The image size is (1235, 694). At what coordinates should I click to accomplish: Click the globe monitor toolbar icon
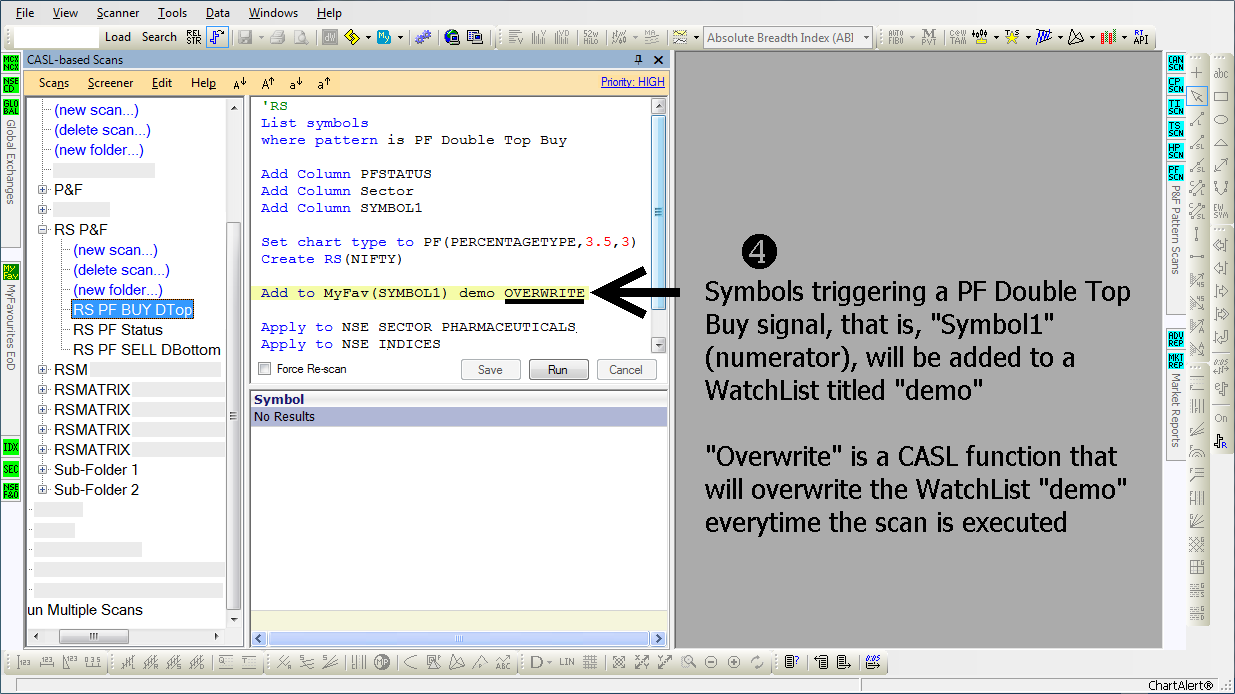[x=452, y=37]
